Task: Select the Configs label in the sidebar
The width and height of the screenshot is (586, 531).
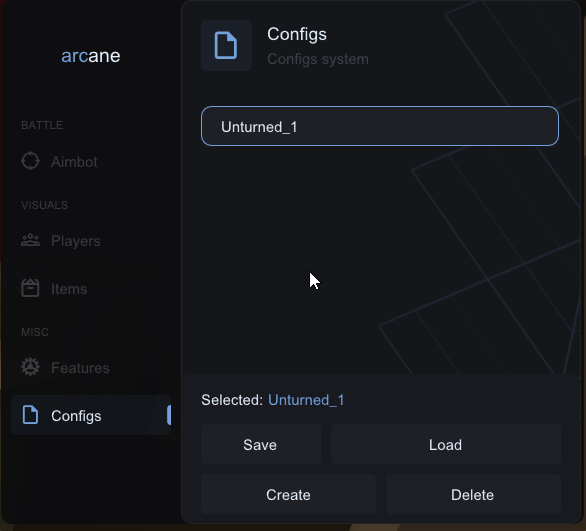Action: point(76,416)
